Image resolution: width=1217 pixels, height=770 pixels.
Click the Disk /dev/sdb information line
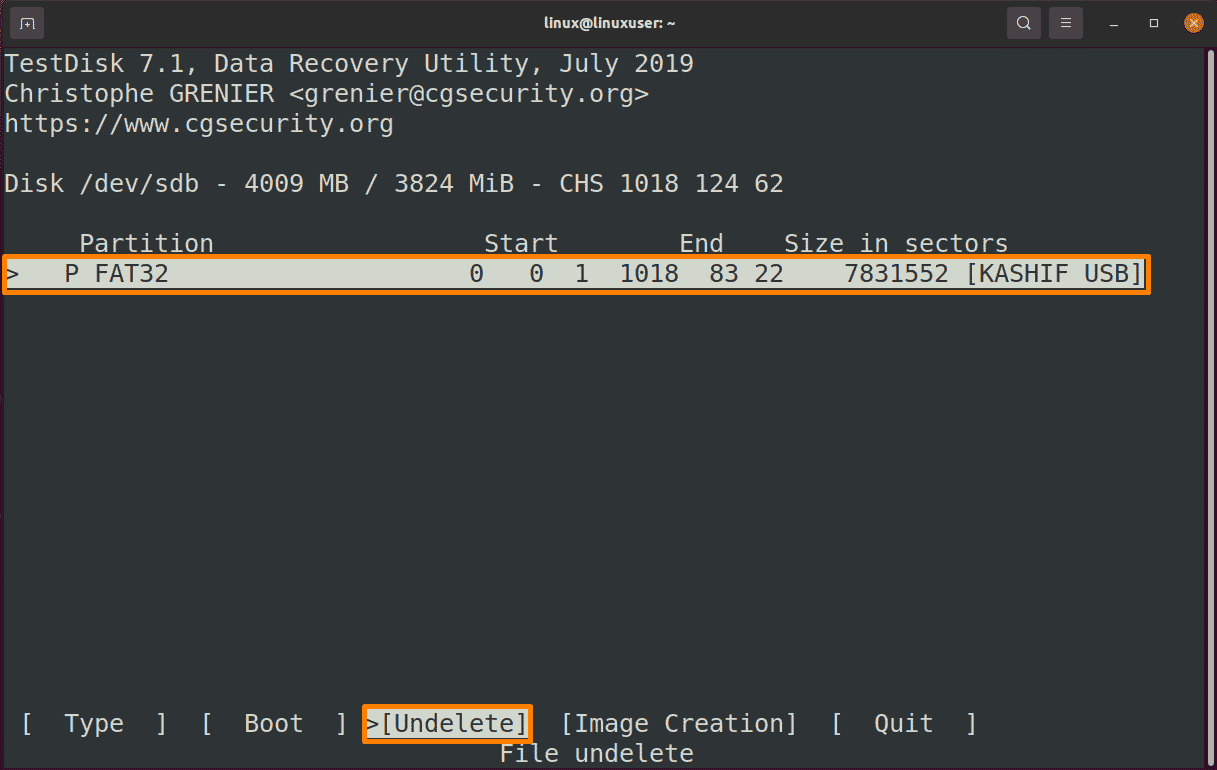[x=394, y=184]
